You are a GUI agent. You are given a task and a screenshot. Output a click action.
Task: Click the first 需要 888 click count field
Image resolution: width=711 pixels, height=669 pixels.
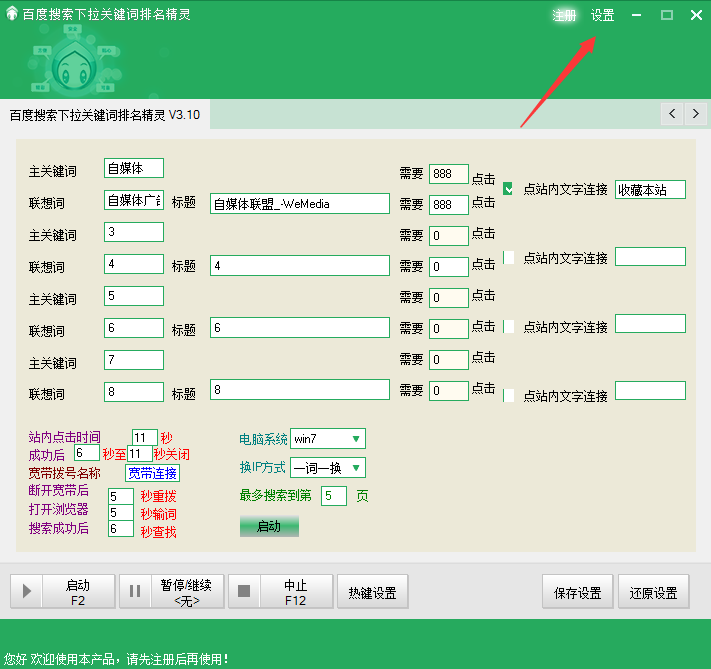[448, 174]
